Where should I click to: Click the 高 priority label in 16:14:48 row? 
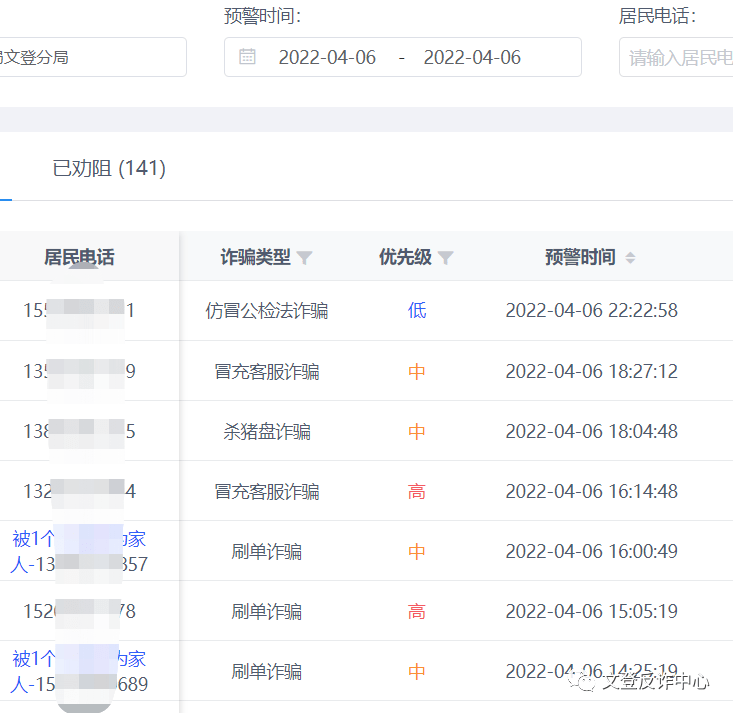tap(417, 492)
